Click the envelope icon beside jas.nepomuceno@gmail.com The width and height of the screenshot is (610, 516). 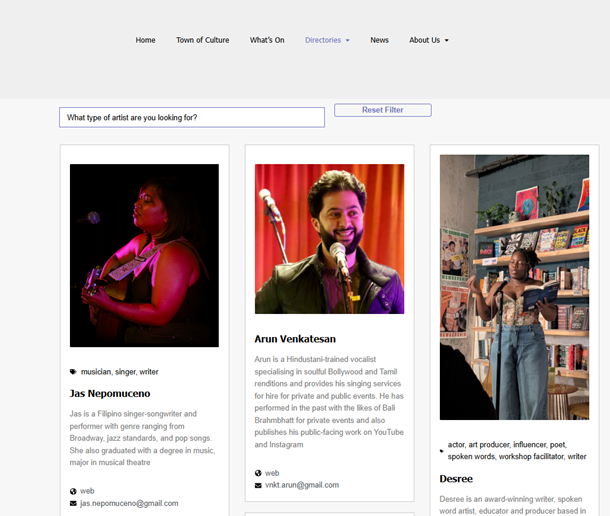click(73, 503)
